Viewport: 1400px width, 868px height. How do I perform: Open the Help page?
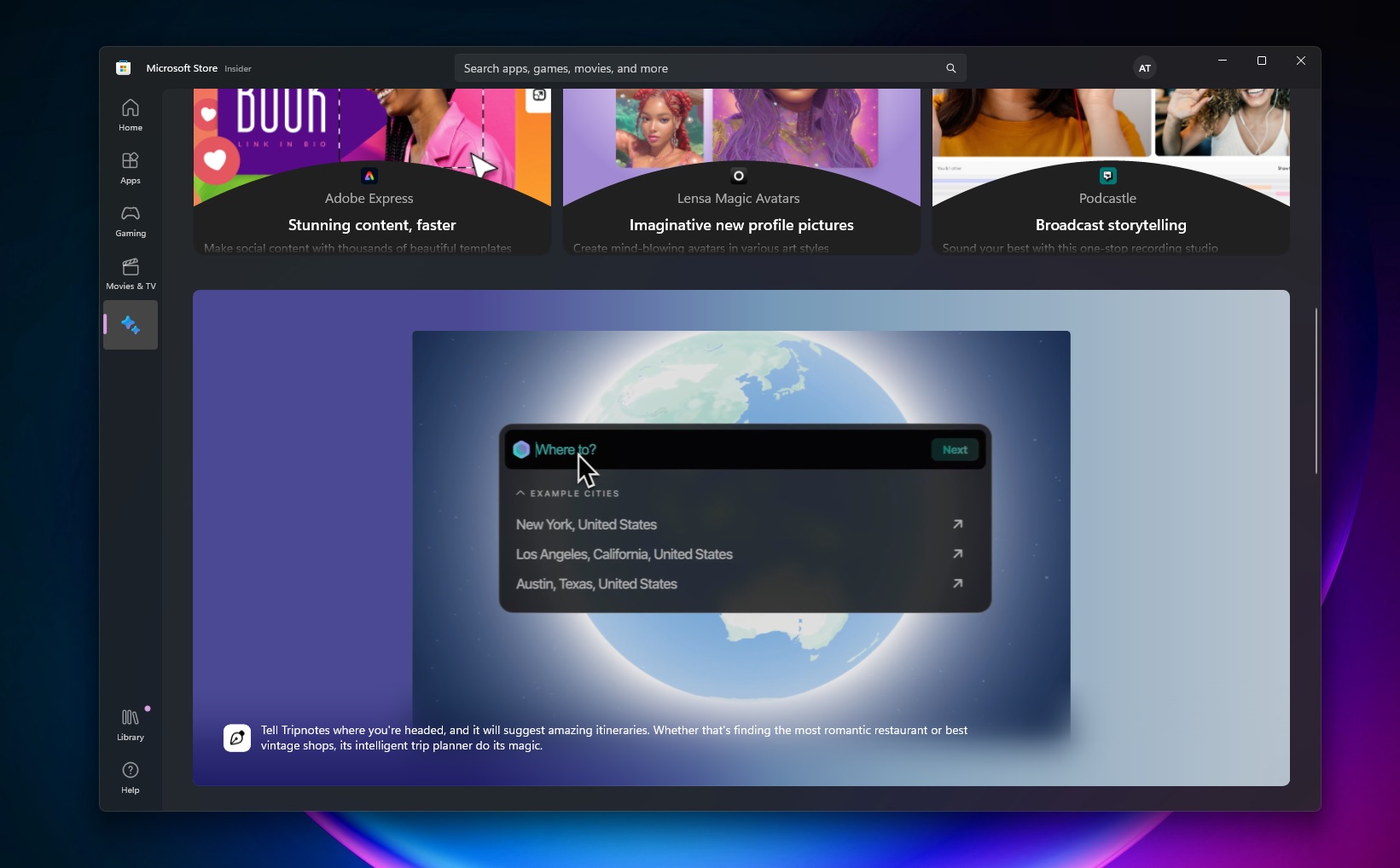click(131, 778)
